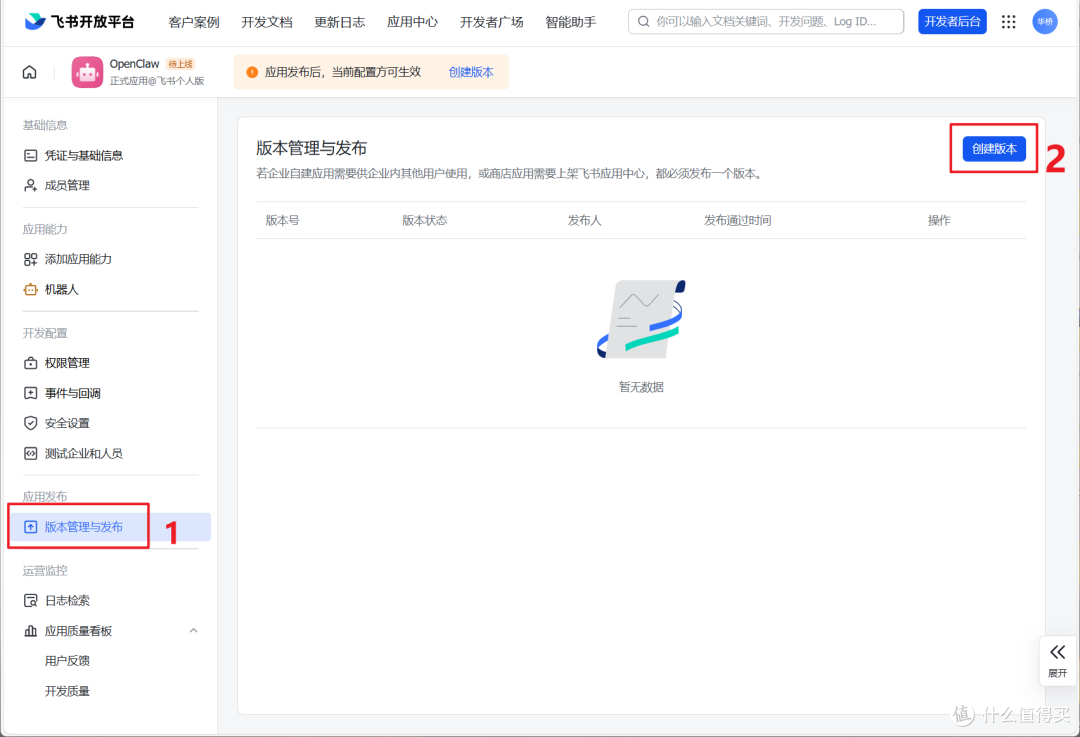Select 事件与回调 in sidebar
Viewport: 1080px width, 737px height.
coord(72,393)
